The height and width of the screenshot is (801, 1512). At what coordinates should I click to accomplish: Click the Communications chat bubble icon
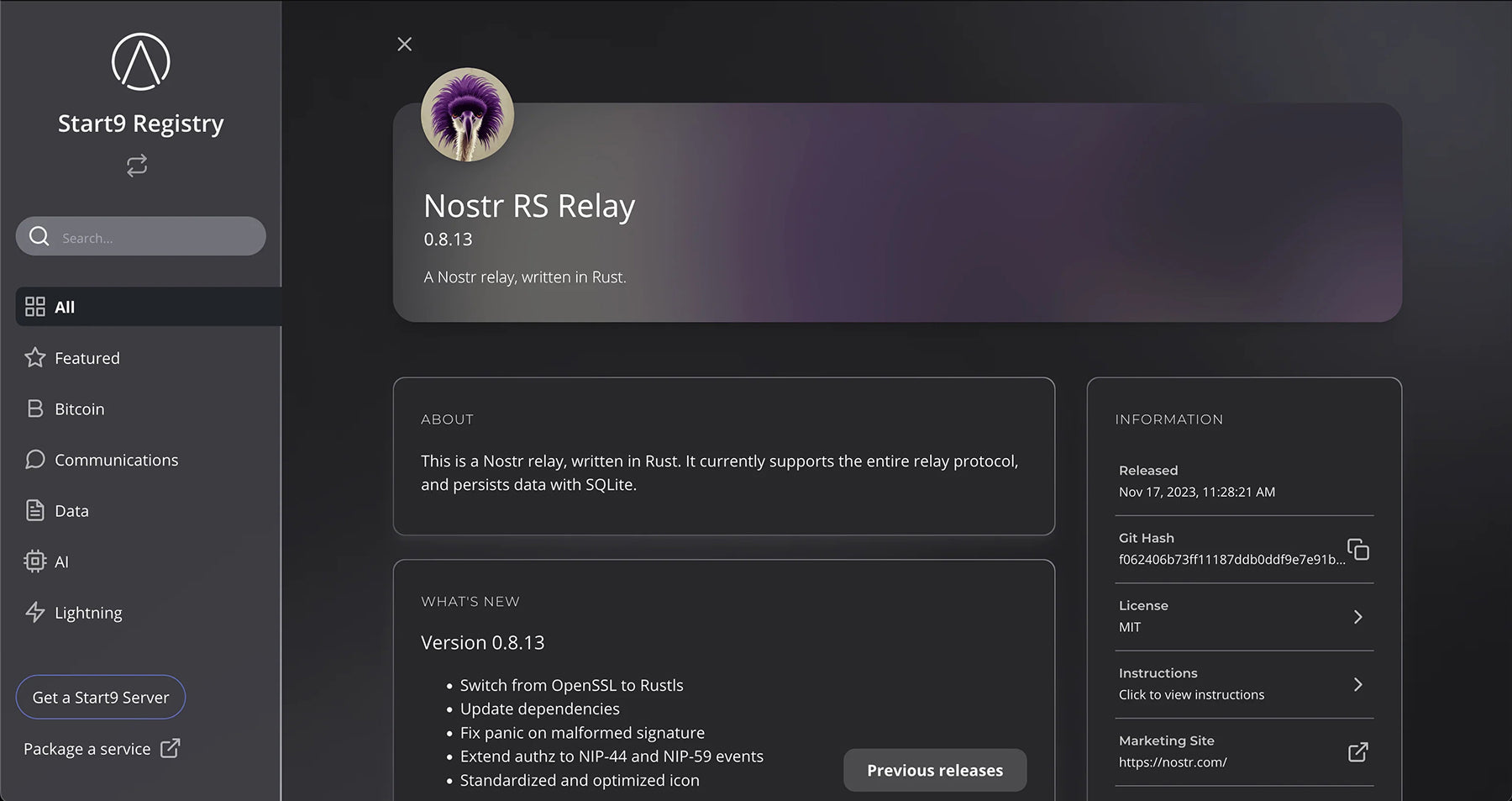click(35, 460)
